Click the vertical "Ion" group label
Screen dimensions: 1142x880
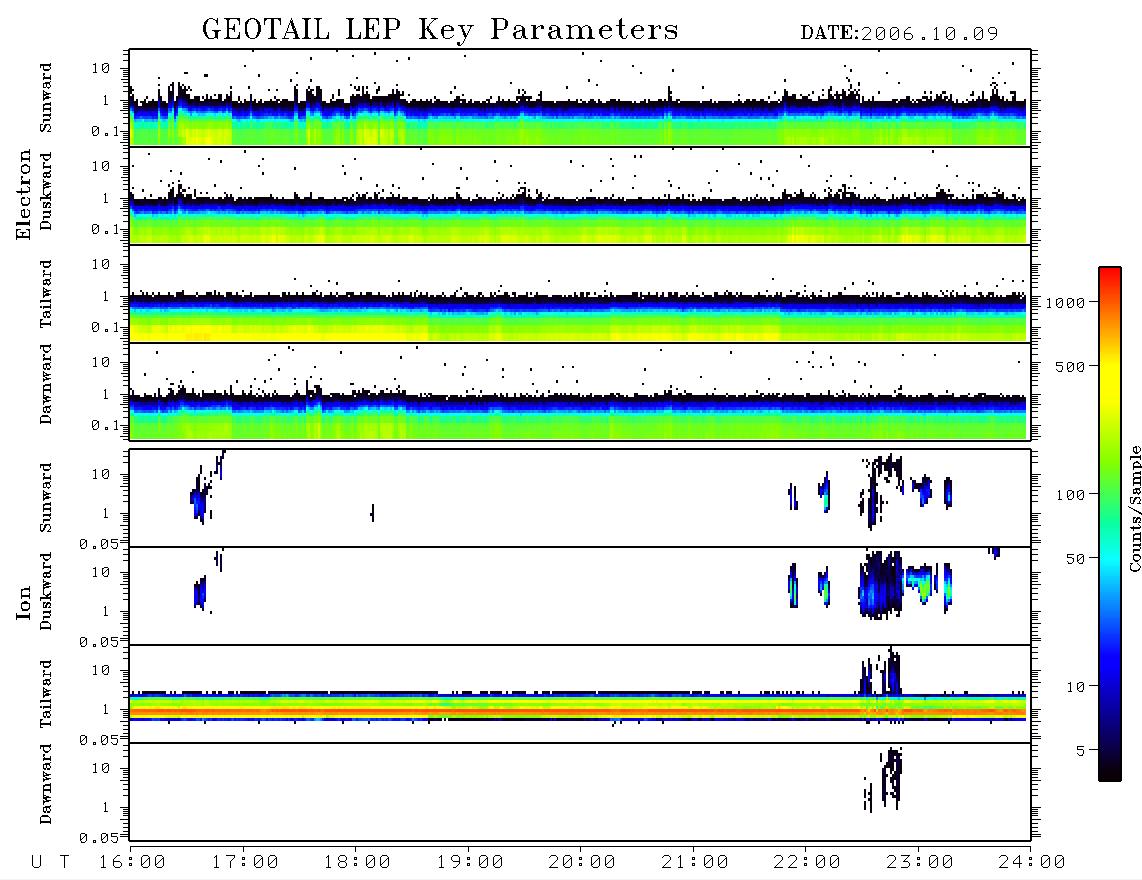click(23, 602)
